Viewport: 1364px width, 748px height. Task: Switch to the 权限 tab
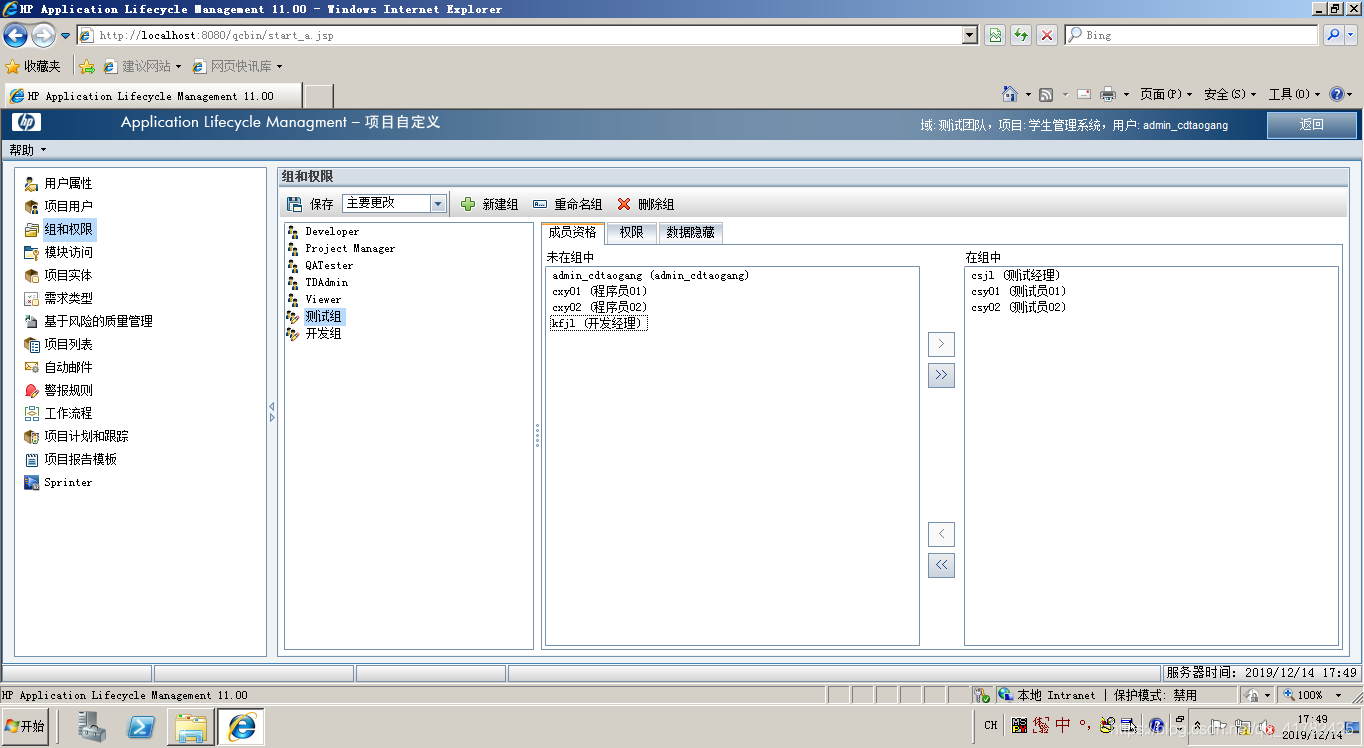coord(631,232)
